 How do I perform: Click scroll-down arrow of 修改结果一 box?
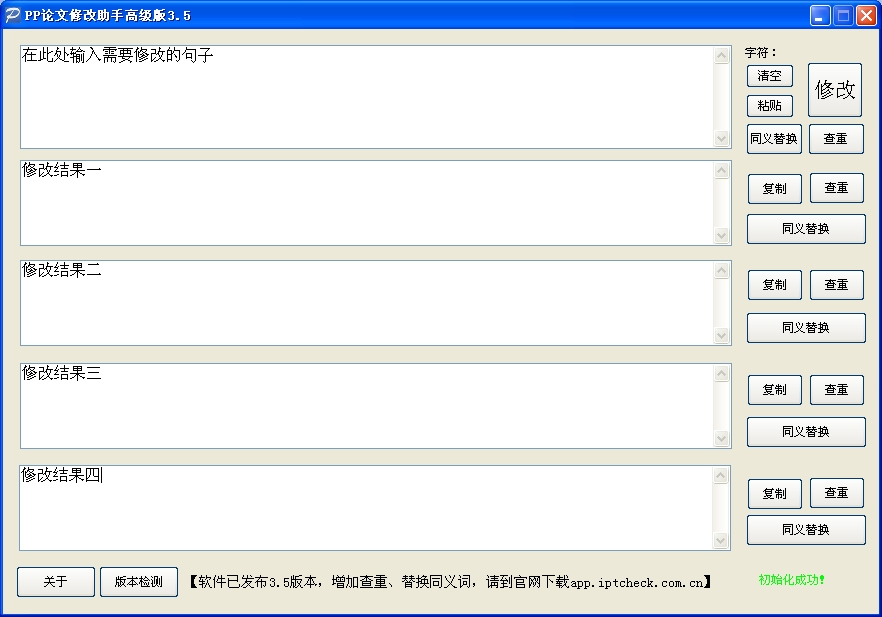coord(721,236)
